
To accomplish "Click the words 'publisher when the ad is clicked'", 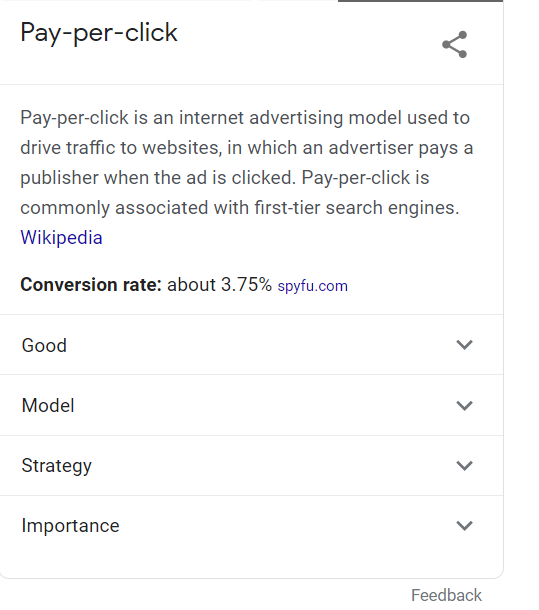I will click(x=158, y=177).
